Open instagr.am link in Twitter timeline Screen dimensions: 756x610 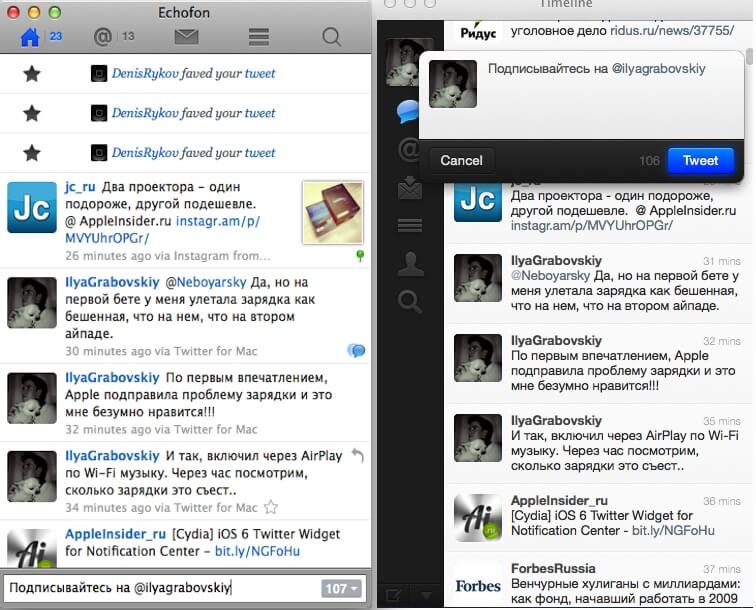pyautogui.click(x=592, y=225)
